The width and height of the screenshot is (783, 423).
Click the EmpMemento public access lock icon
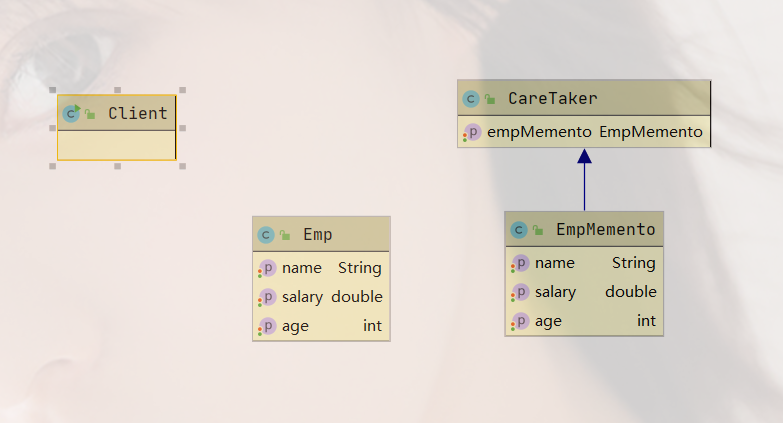(x=538, y=230)
